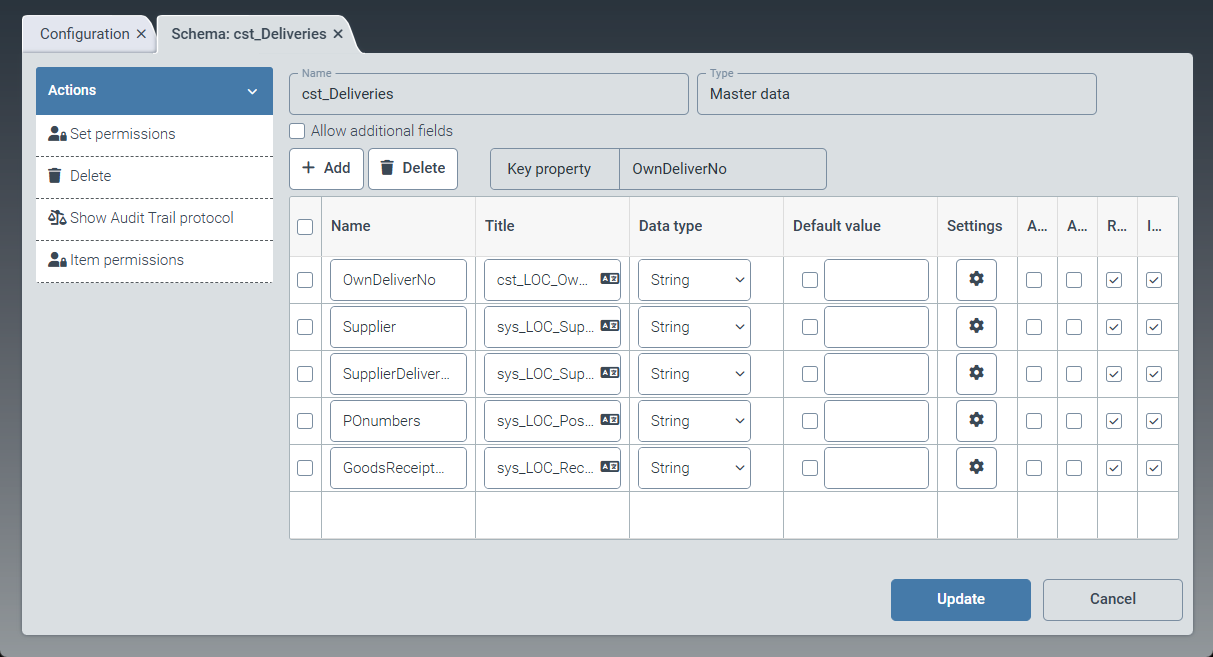The width and height of the screenshot is (1213, 657).
Task: Enable Allow additional fields checkbox
Action: [x=297, y=131]
